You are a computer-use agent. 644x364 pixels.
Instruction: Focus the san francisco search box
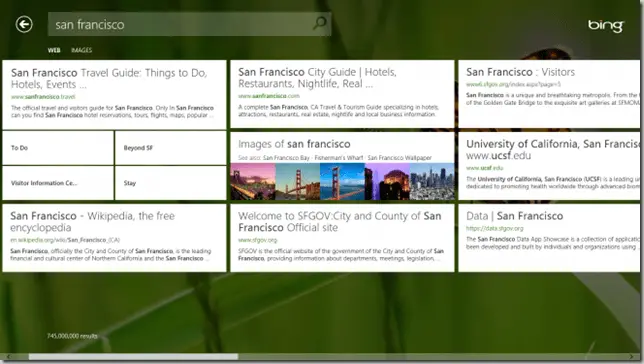(189, 24)
